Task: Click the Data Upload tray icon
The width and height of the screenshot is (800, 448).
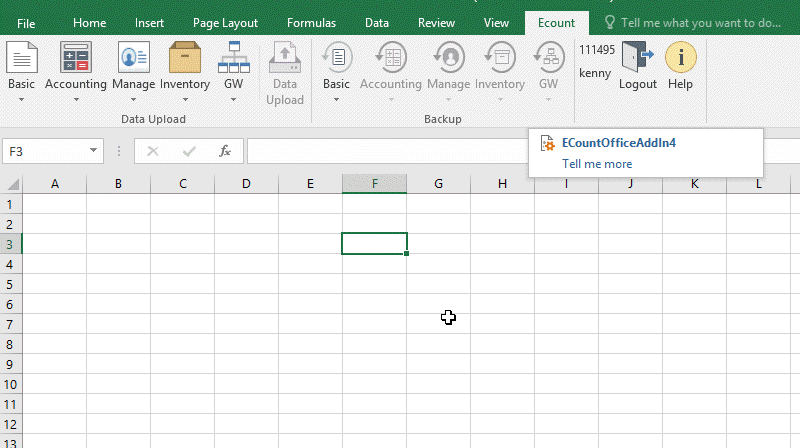Action: pyautogui.click(x=285, y=57)
